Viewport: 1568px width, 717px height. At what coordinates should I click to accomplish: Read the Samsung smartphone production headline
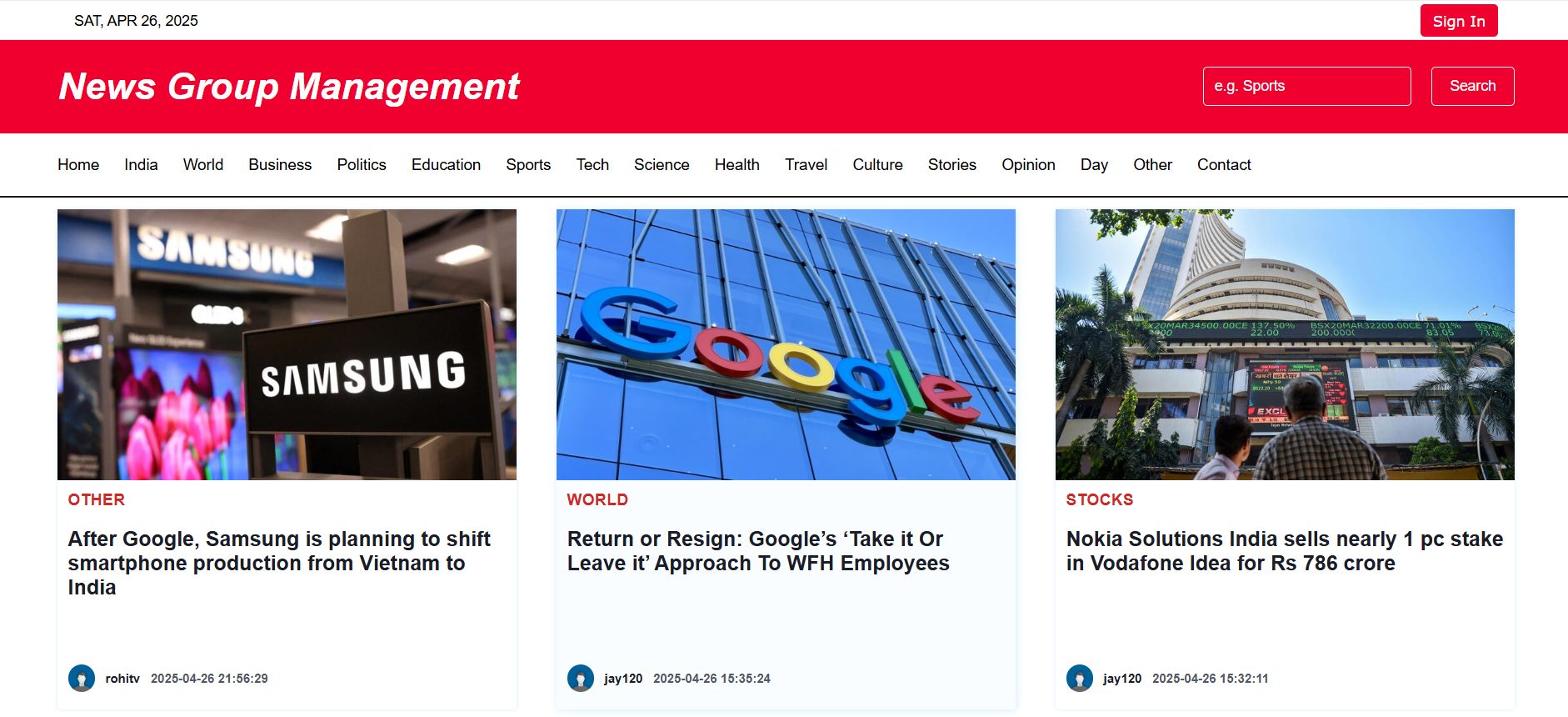pos(279,563)
